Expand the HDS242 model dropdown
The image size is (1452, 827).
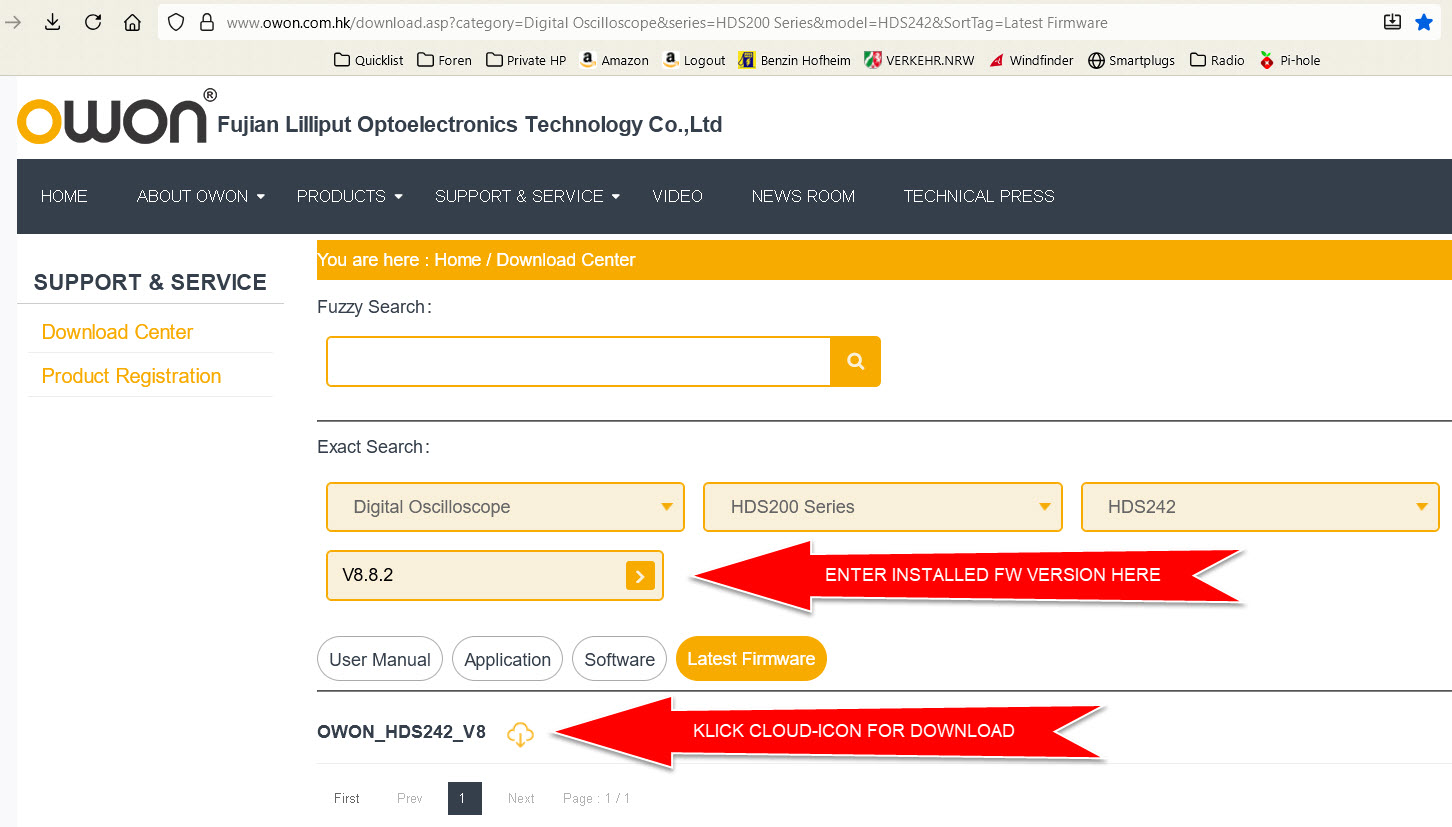pos(1260,507)
